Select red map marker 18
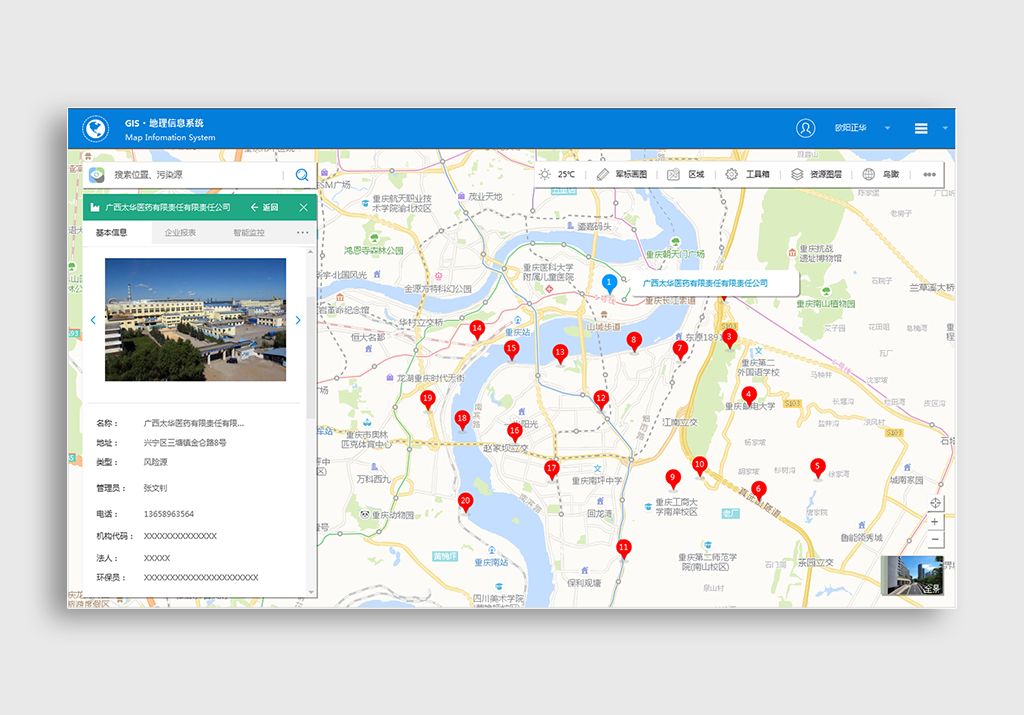This screenshot has height=715, width=1024. point(462,419)
